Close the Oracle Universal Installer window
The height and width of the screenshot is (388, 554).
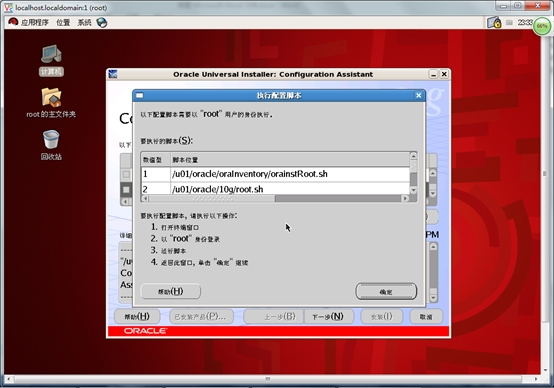444,74
